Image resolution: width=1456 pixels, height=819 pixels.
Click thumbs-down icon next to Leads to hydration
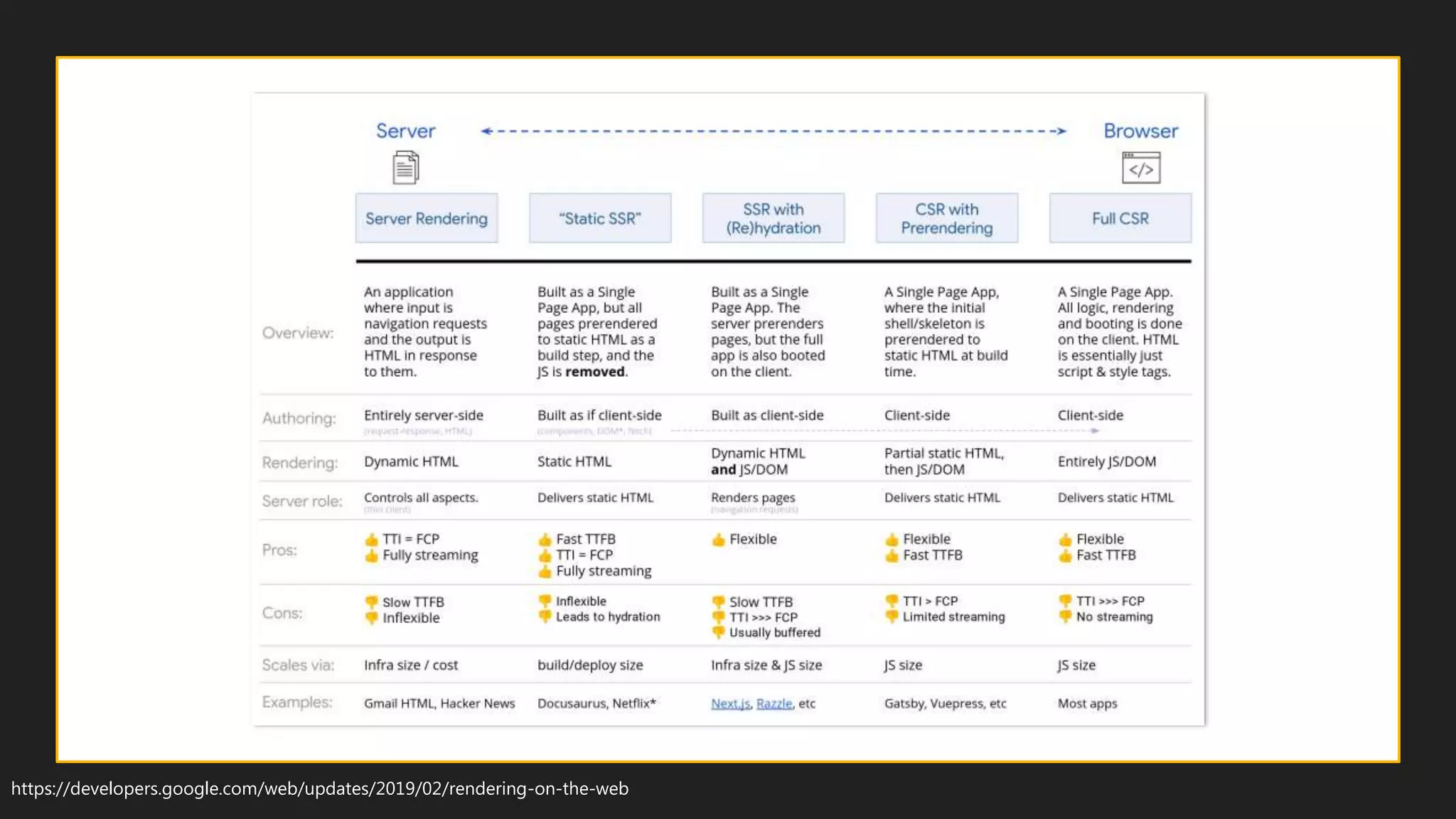click(545, 617)
